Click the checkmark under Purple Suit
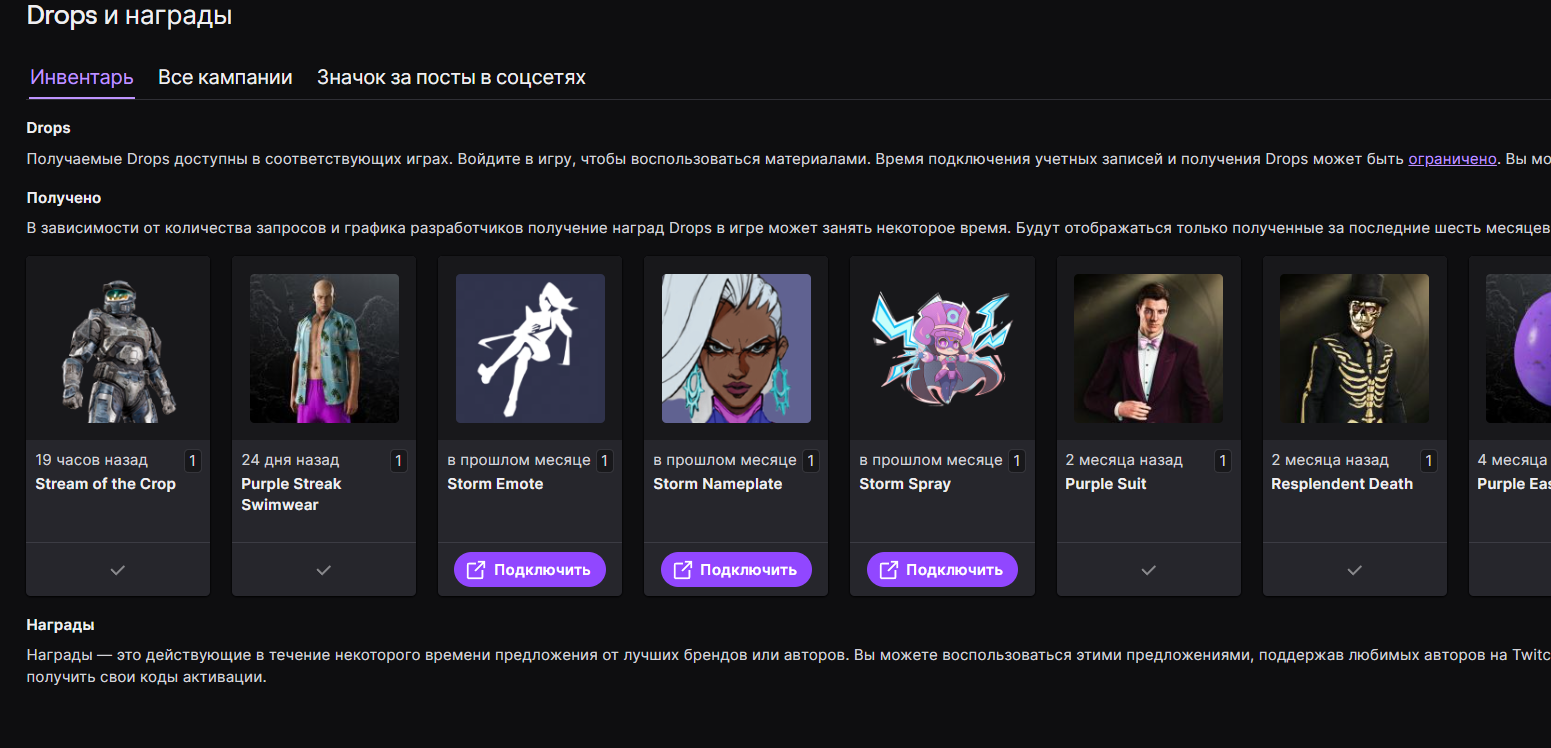 click(x=1148, y=570)
